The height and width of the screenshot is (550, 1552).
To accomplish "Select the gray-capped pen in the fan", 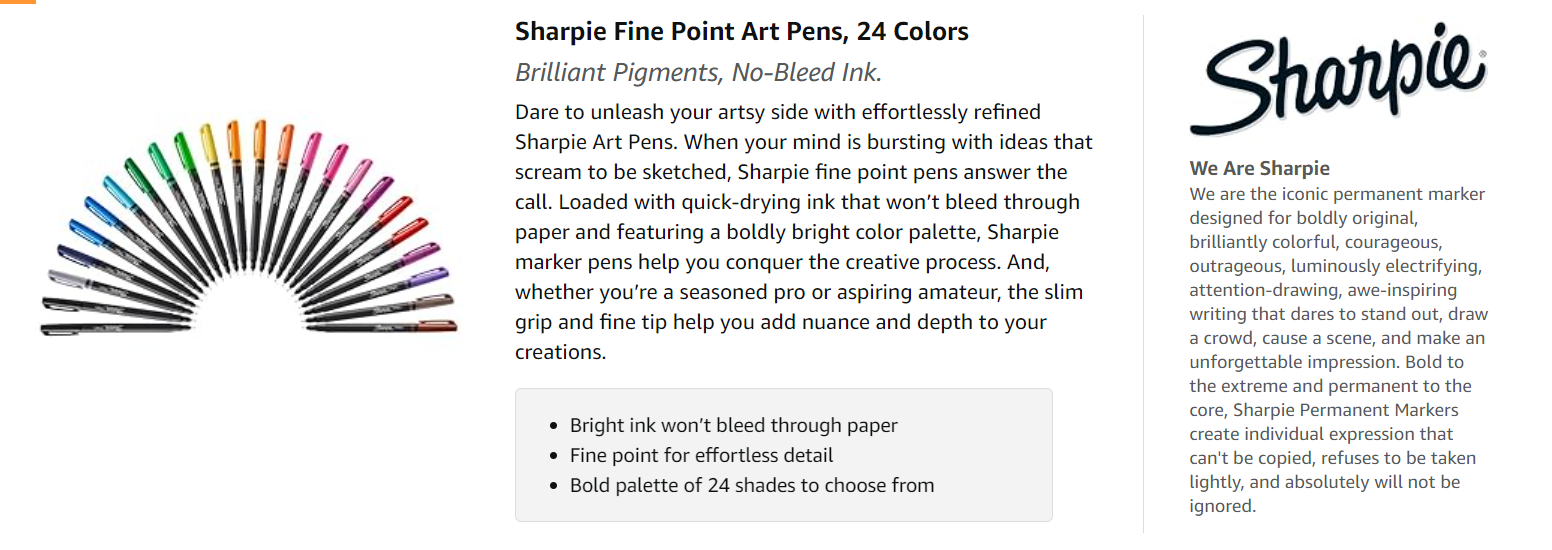I will point(65,275).
